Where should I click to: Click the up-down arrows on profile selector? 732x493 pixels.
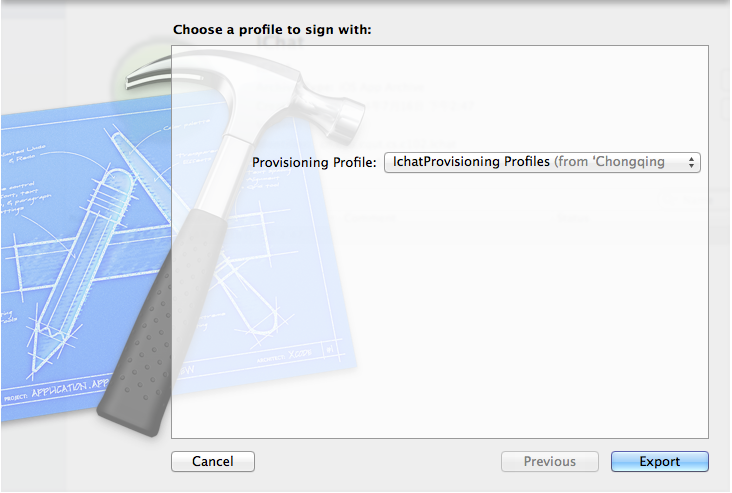[690, 162]
